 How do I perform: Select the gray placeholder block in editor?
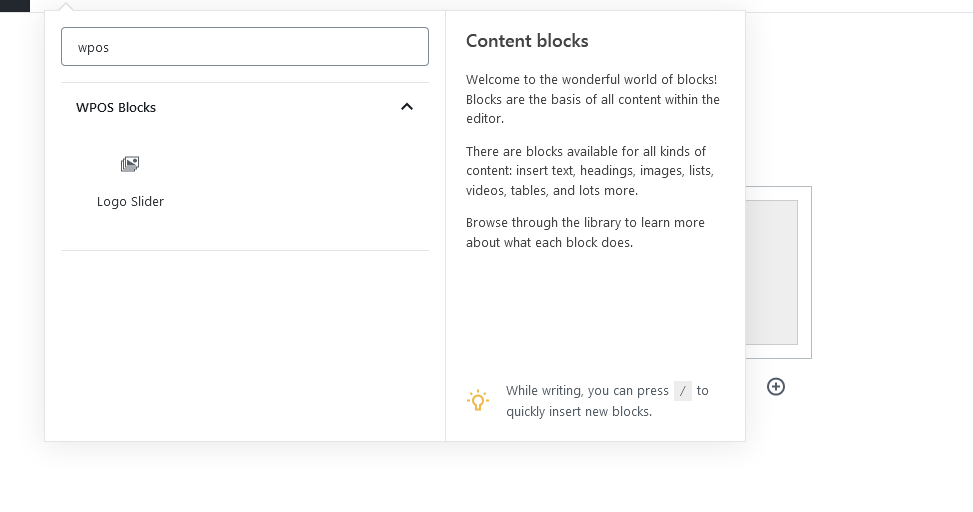click(771, 272)
